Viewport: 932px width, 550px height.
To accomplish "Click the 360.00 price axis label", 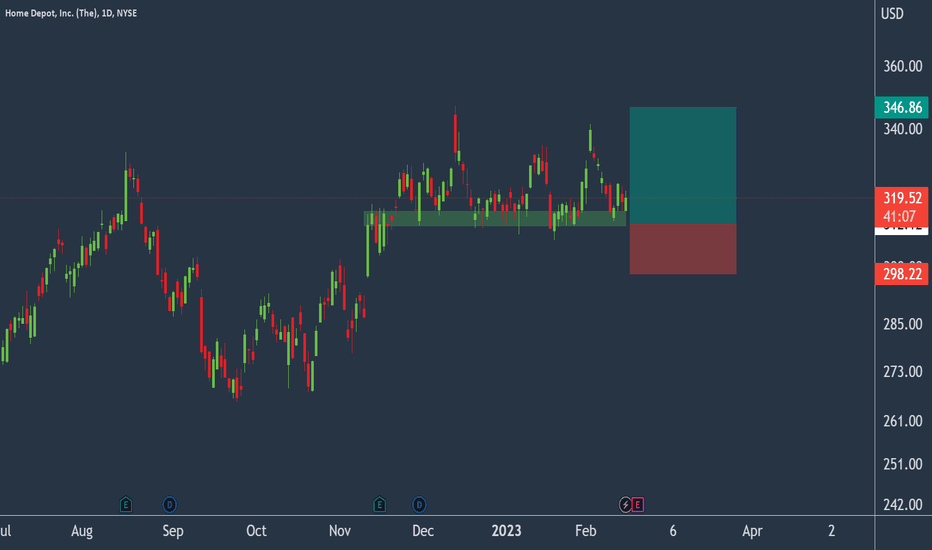I will (x=903, y=66).
